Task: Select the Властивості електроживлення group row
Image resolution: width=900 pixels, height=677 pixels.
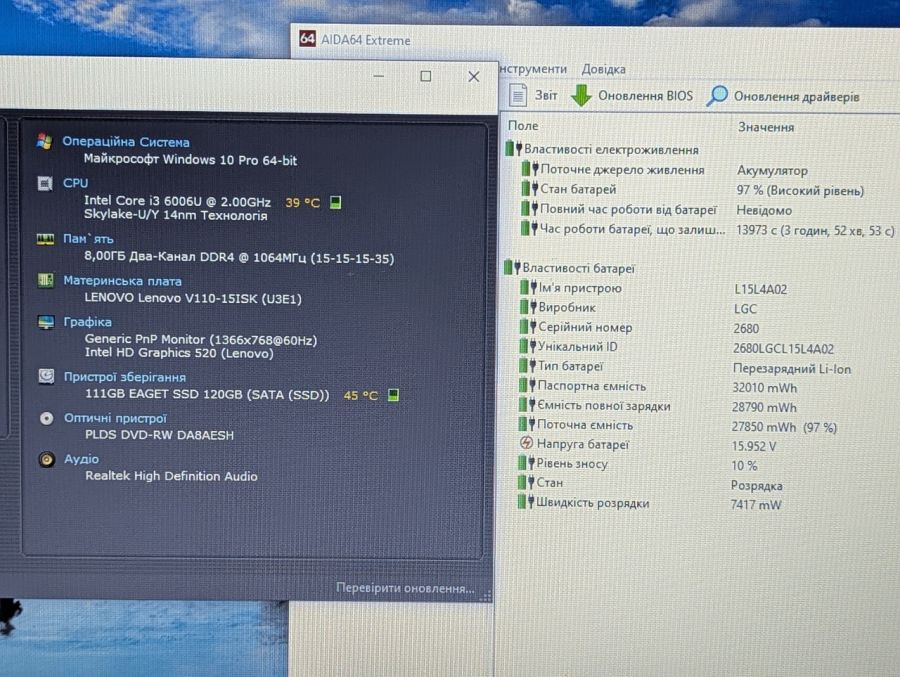Action: (603, 149)
